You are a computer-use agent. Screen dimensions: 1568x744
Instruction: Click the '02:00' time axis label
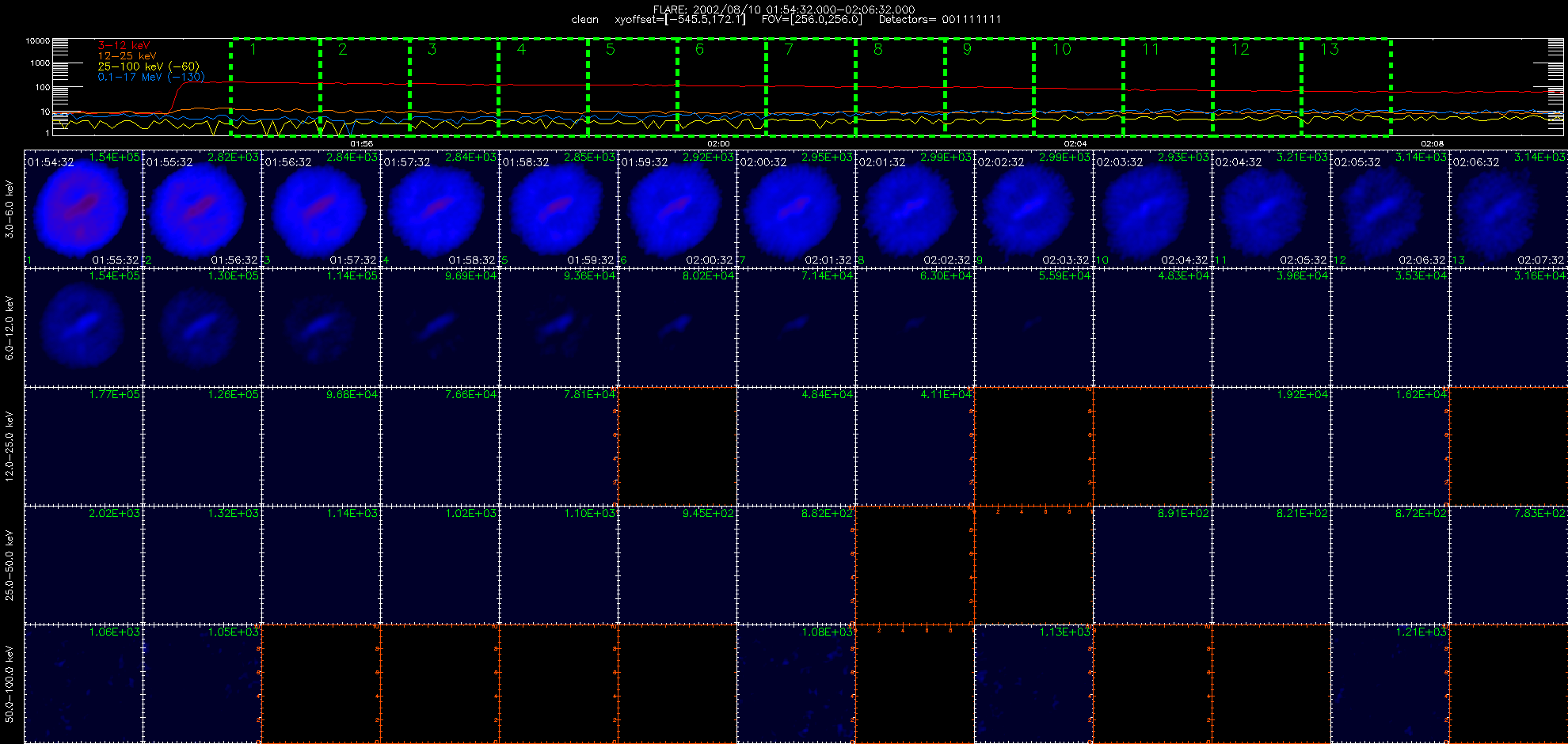pos(718,144)
